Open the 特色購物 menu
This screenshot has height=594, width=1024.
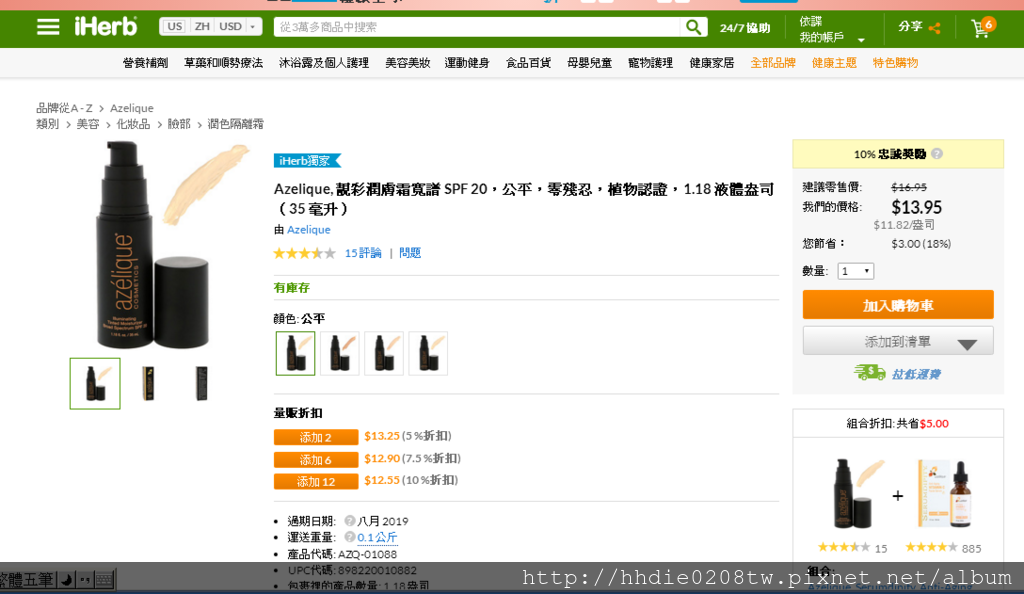895,63
